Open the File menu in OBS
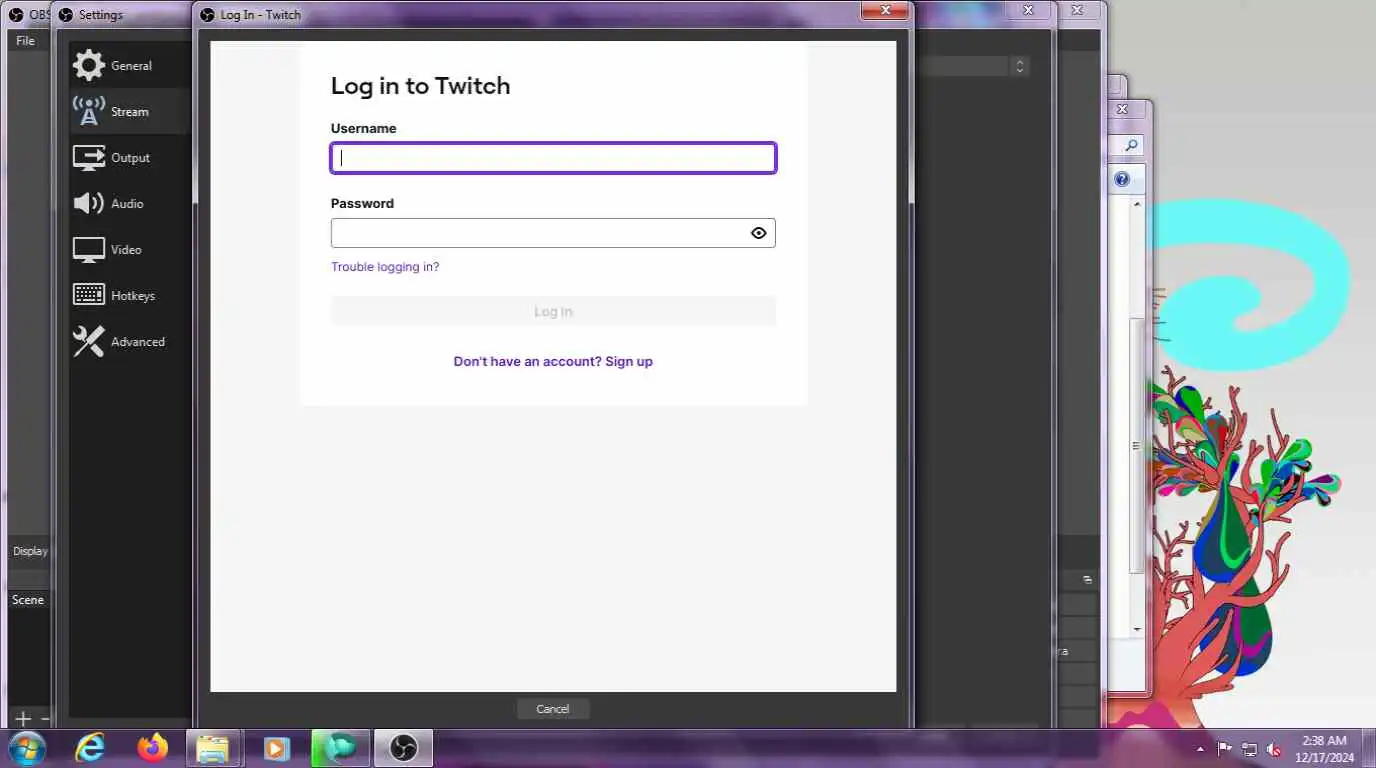 coord(25,41)
